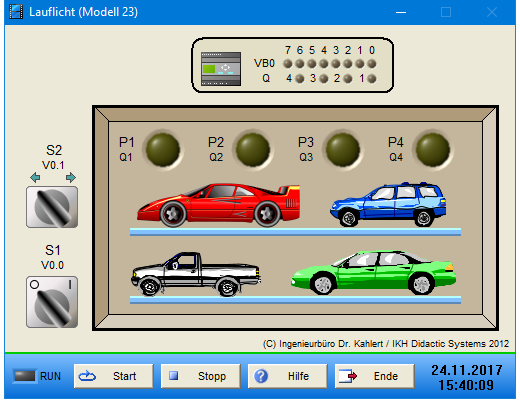Select the blue SUV image
520x400 pixels.
point(388,204)
